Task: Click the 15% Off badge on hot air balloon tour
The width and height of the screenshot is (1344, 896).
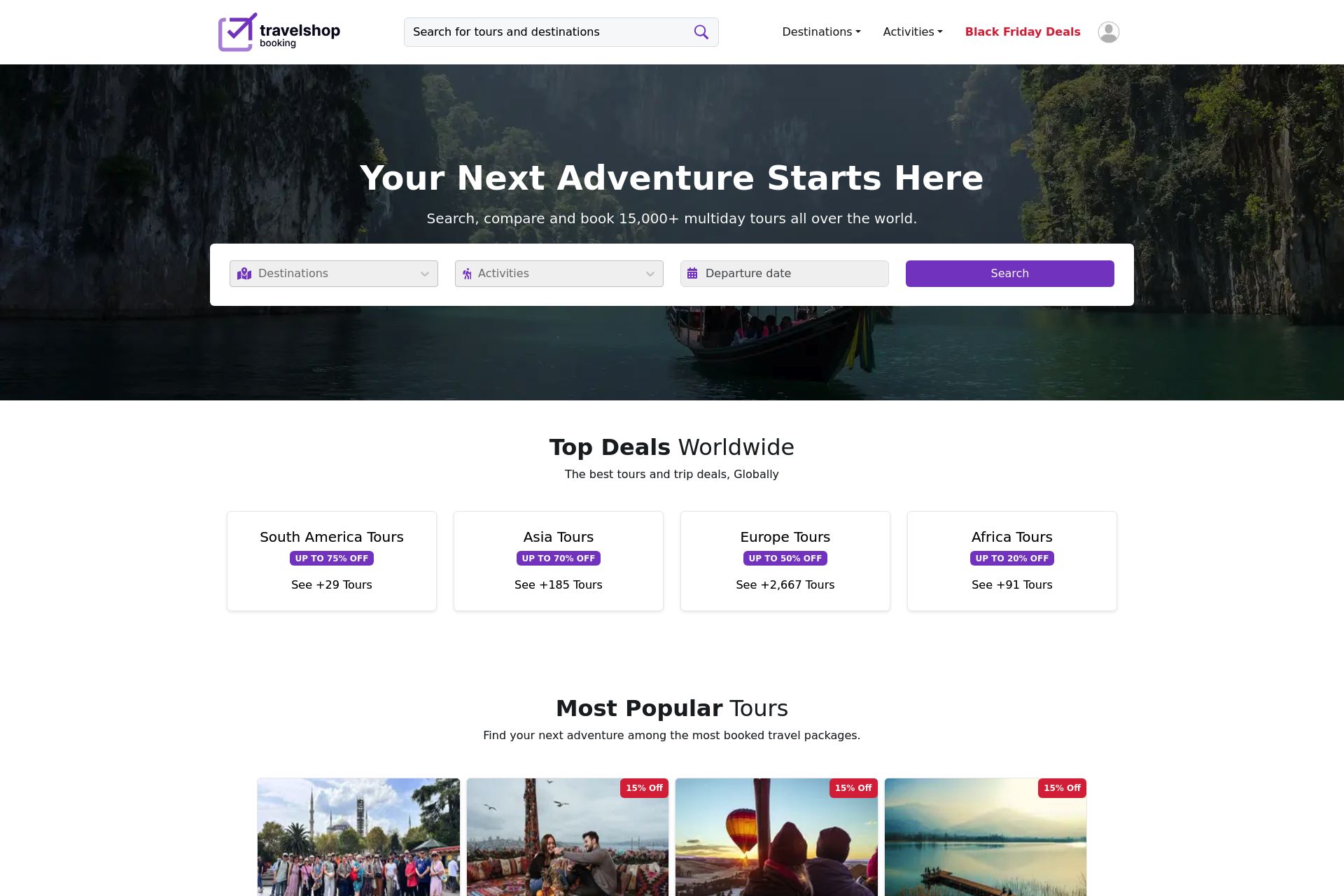Action: tap(853, 788)
